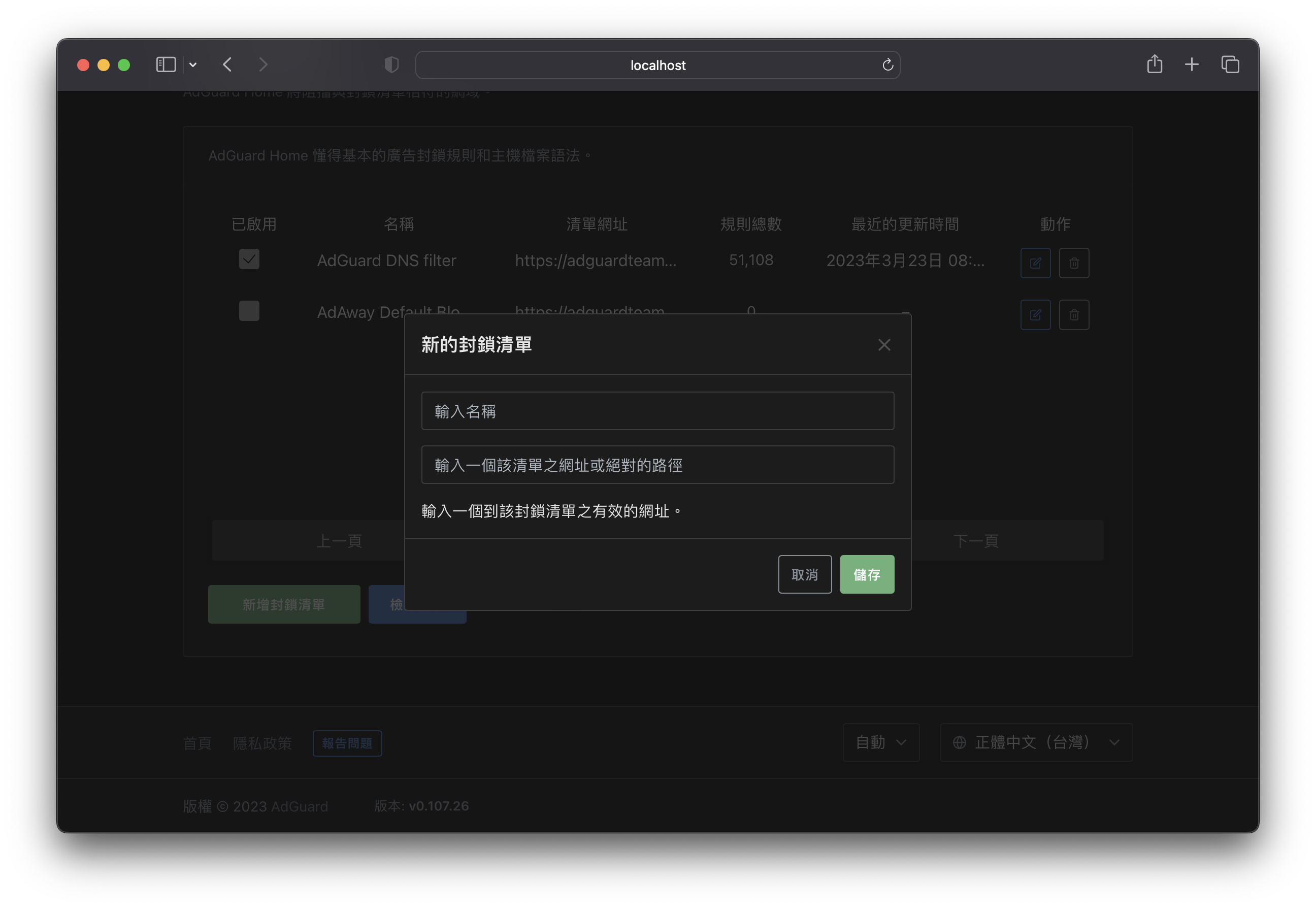1316x908 pixels.
Task: Delete the AdAway Default Blocklist entry
Action: point(1074,315)
